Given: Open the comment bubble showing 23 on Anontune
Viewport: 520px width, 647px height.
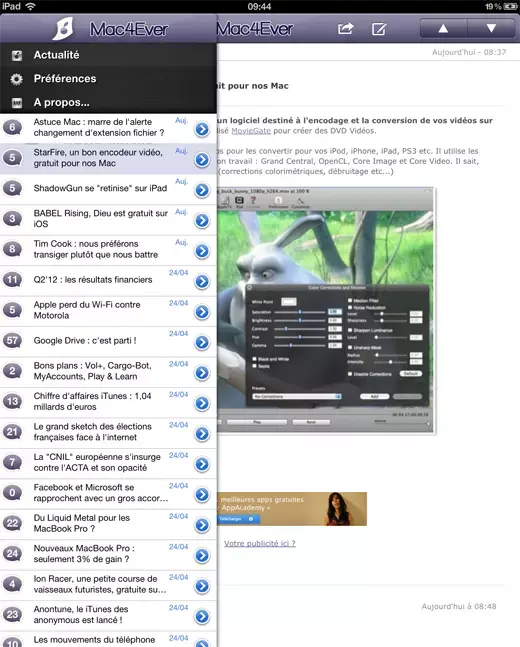Looking at the screenshot, I should pos(12,615).
